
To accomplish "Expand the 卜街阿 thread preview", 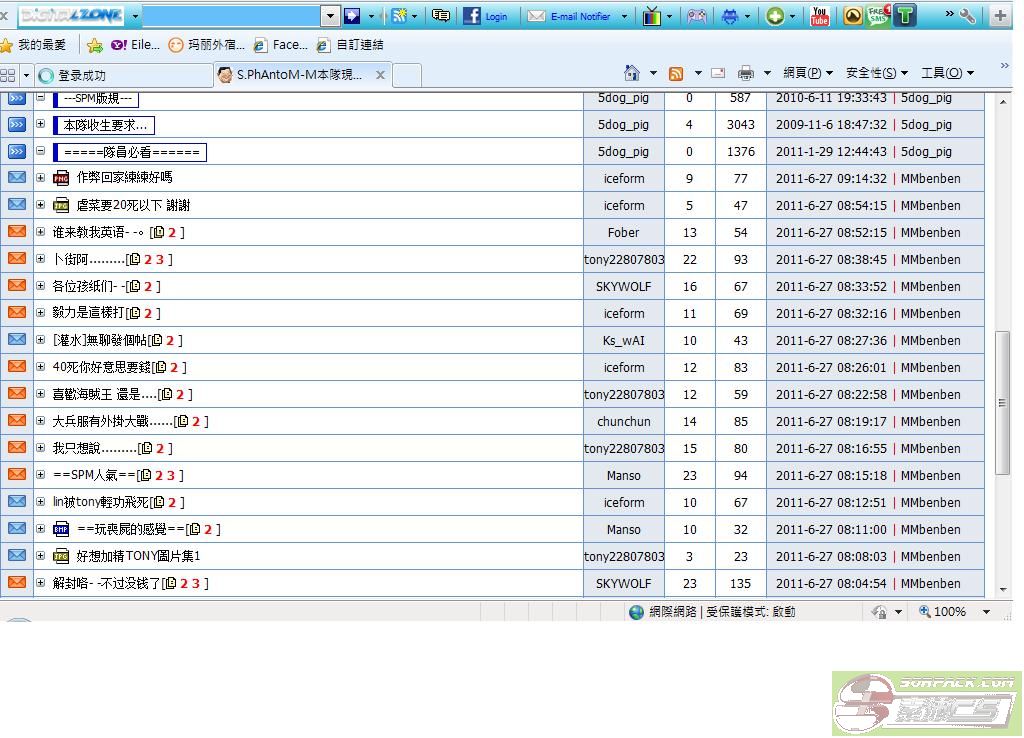I will click(41, 259).
